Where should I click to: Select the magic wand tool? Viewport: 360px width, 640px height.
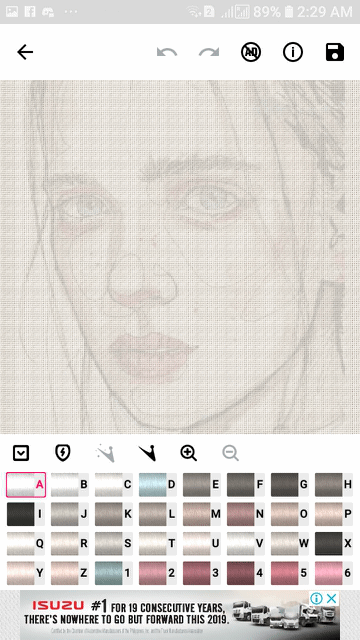(x=105, y=453)
